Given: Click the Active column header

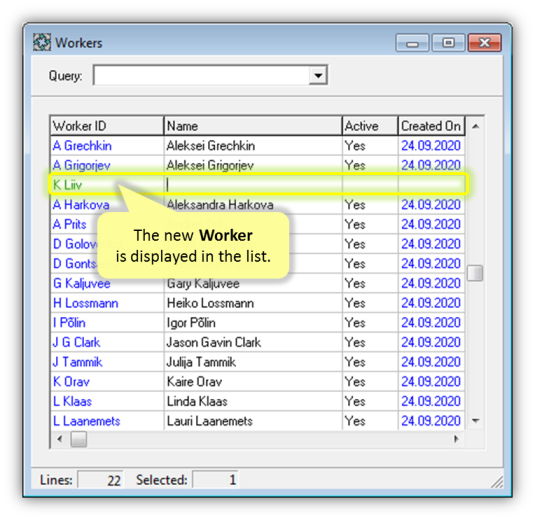Looking at the screenshot, I should pyautogui.click(x=370, y=126).
